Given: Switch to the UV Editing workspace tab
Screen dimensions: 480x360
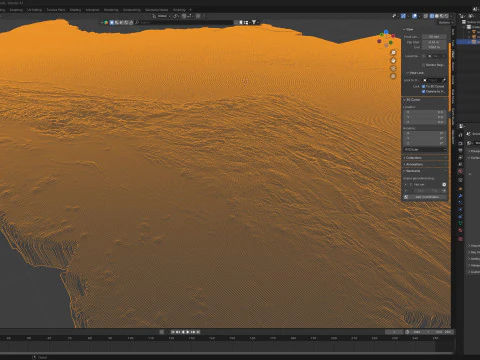Looking at the screenshot, I should click(x=35, y=10).
